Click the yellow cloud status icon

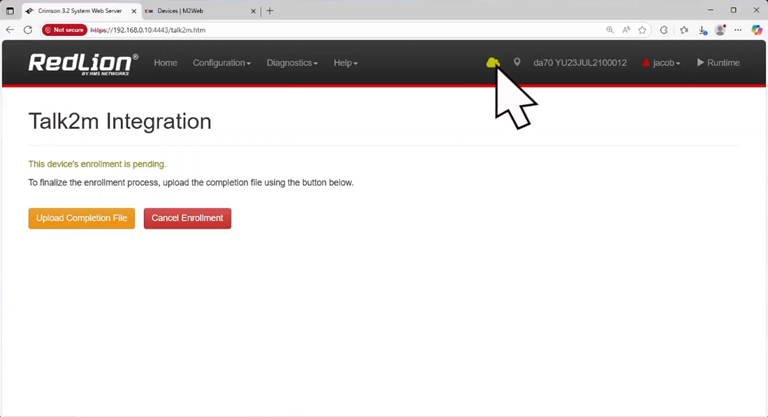click(492, 63)
